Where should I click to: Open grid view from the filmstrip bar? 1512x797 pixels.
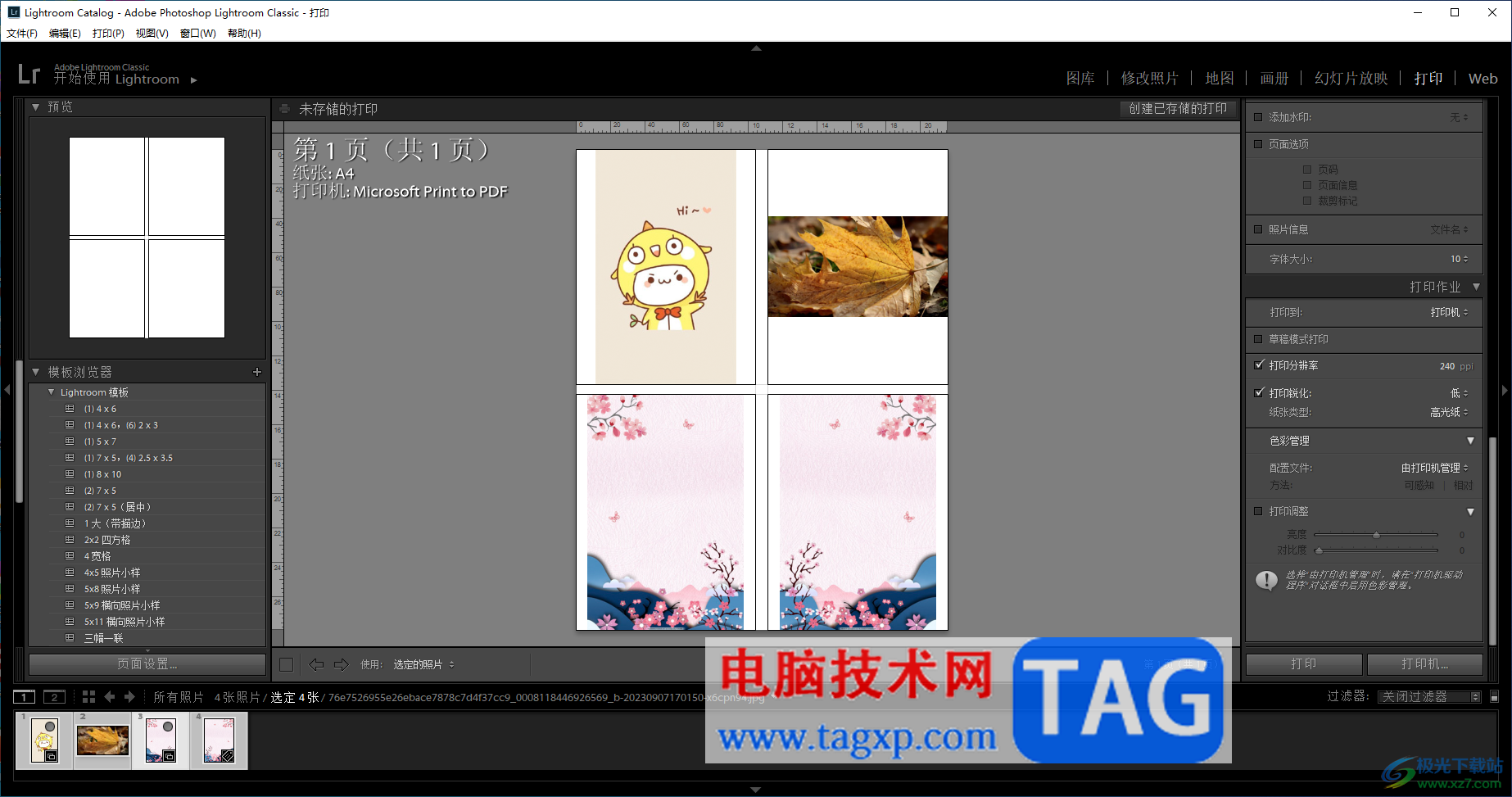[x=88, y=697]
